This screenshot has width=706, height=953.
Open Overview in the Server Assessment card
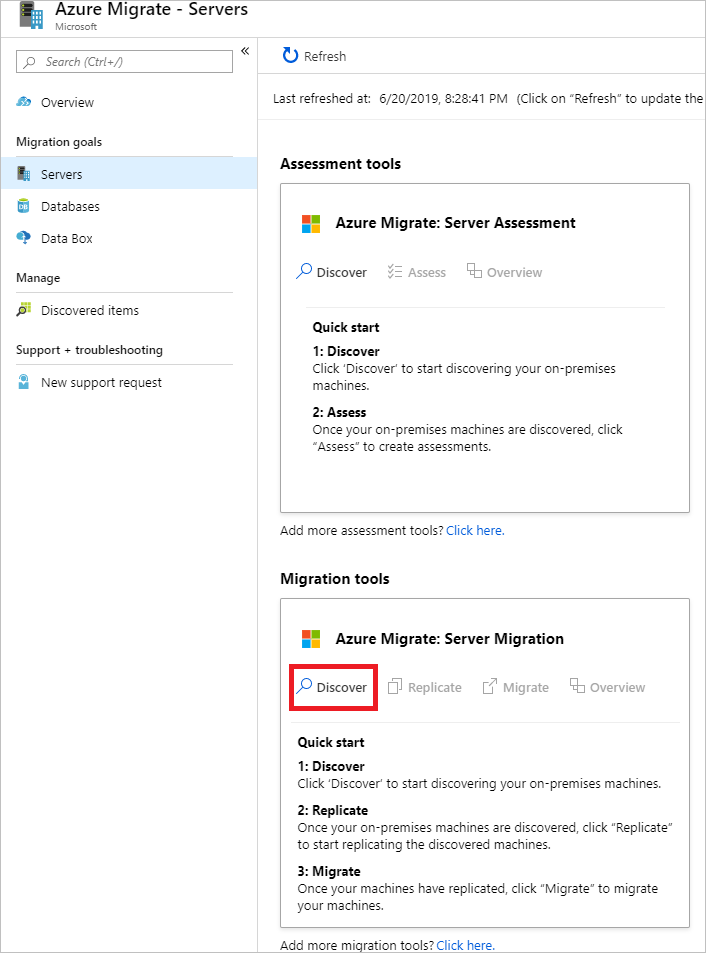(x=474, y=271)
